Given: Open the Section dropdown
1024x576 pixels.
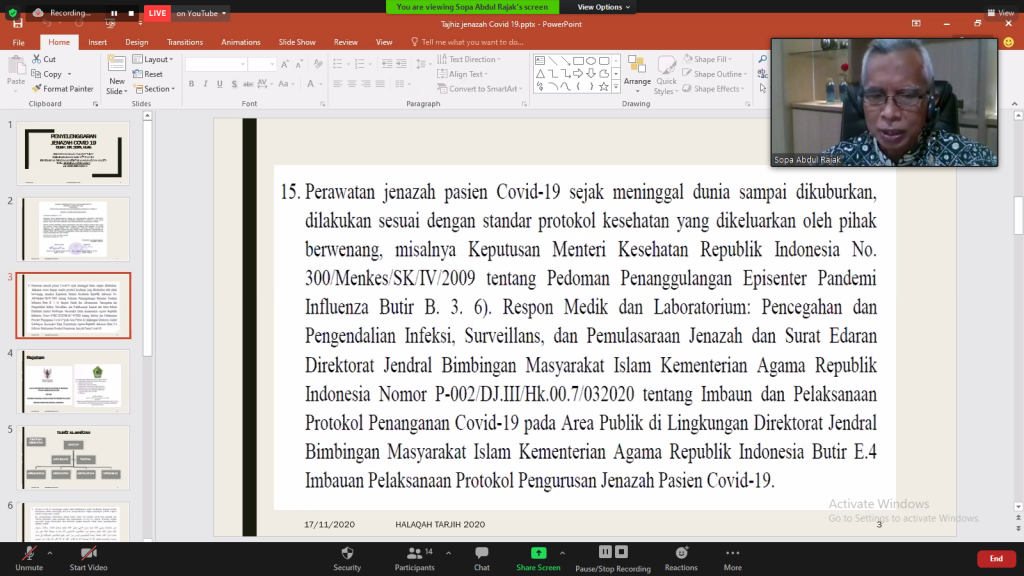Looking at the screenshot, I should click(x=154, y=89).
